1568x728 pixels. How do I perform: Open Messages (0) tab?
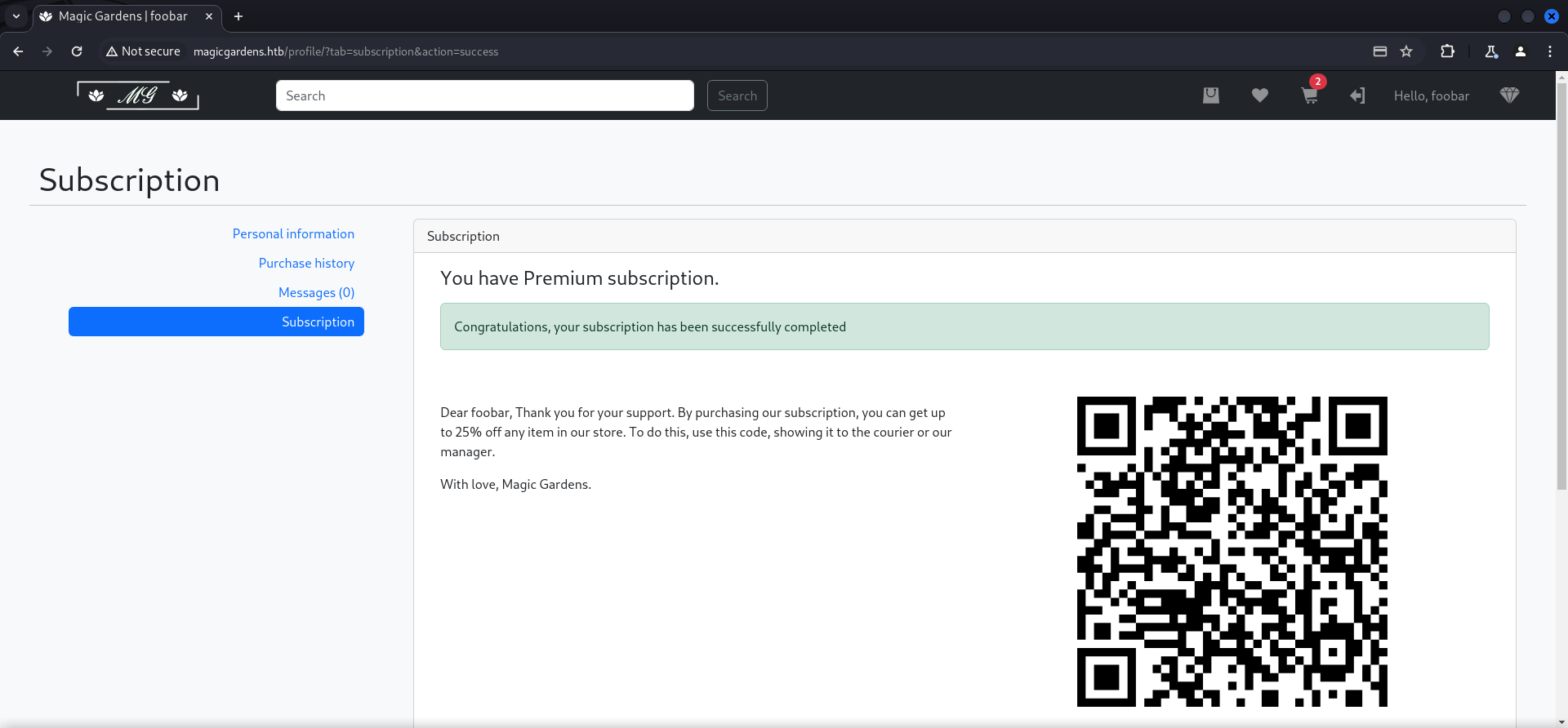[316, 293]
